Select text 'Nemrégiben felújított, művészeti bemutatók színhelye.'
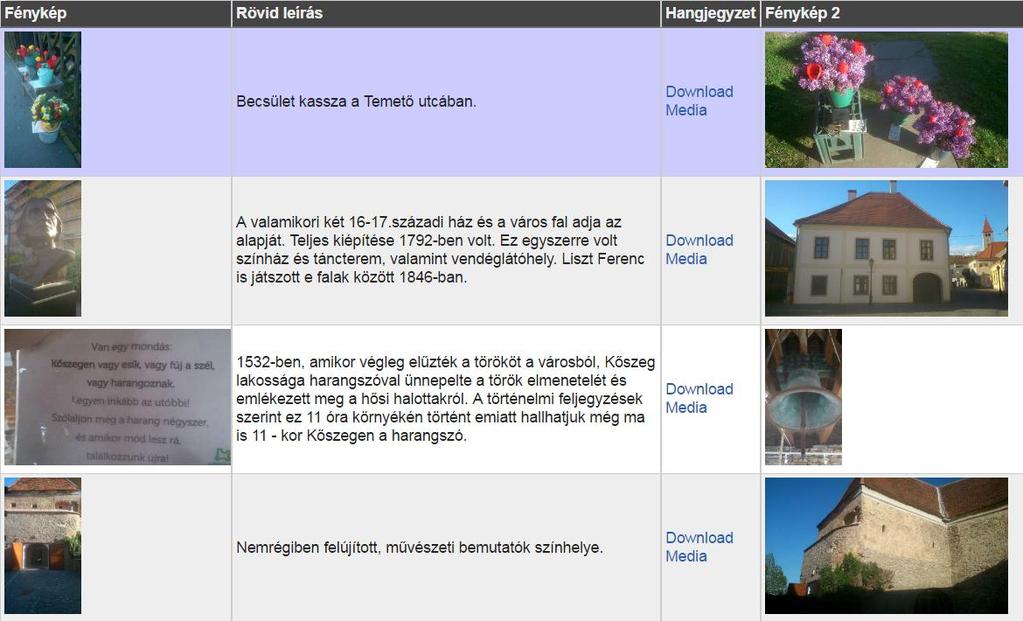Viewport: 1023px width, 621px height. (420, 548)
